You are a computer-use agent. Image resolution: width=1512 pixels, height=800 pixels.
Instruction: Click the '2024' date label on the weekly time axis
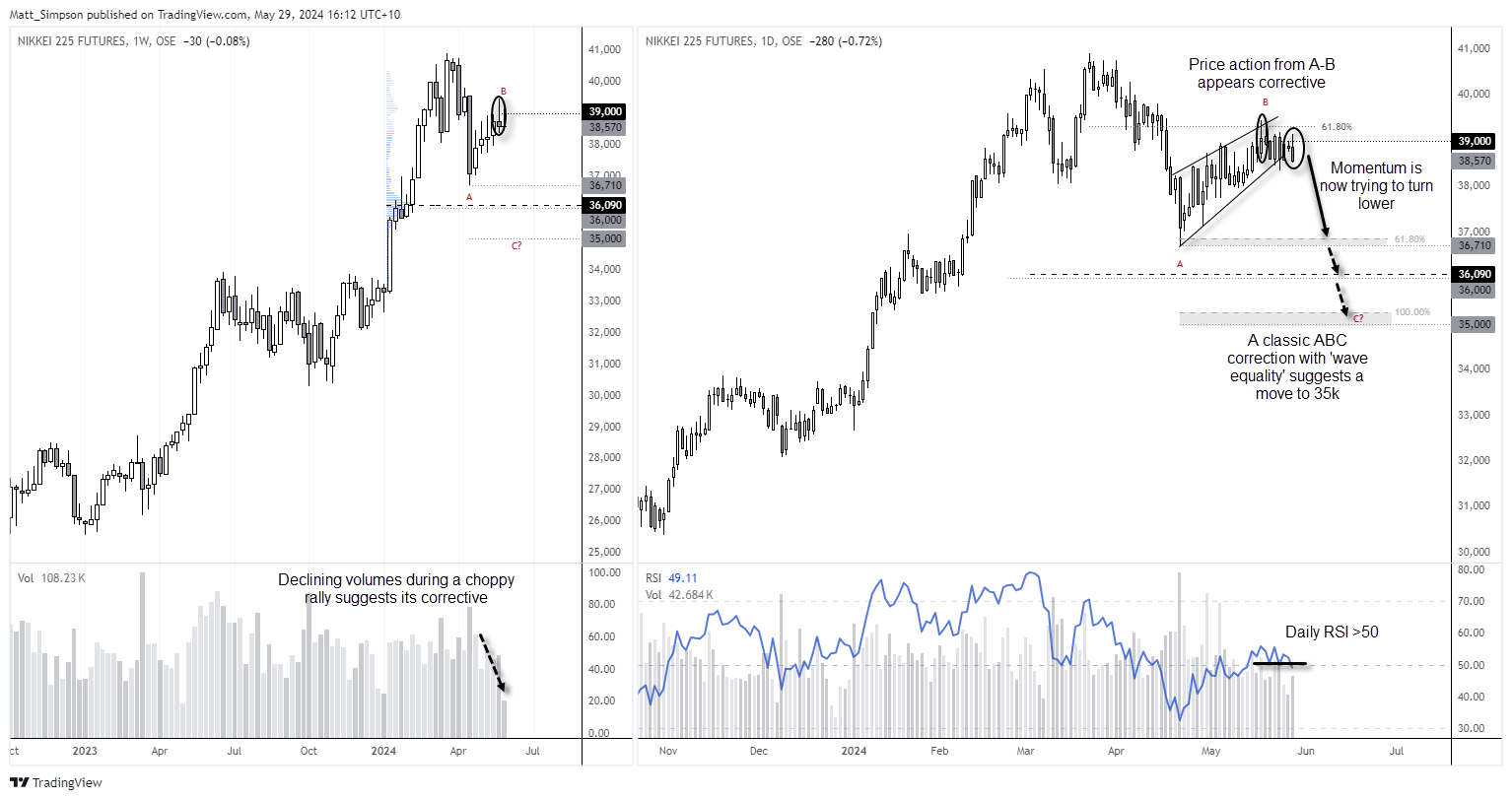[383, 751]
